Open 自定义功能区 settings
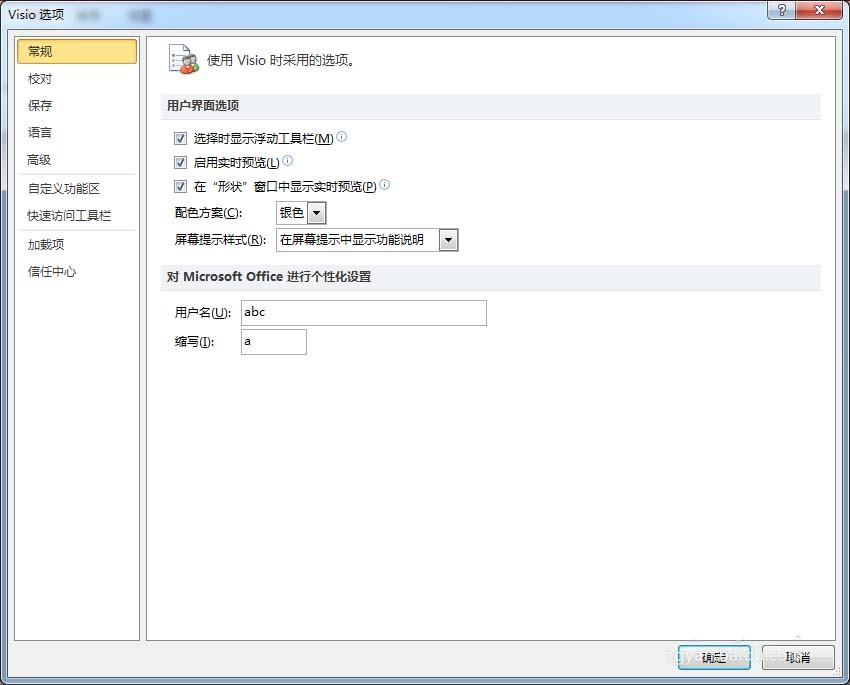Viewport: 850px width, 685px height. point(64,189)
